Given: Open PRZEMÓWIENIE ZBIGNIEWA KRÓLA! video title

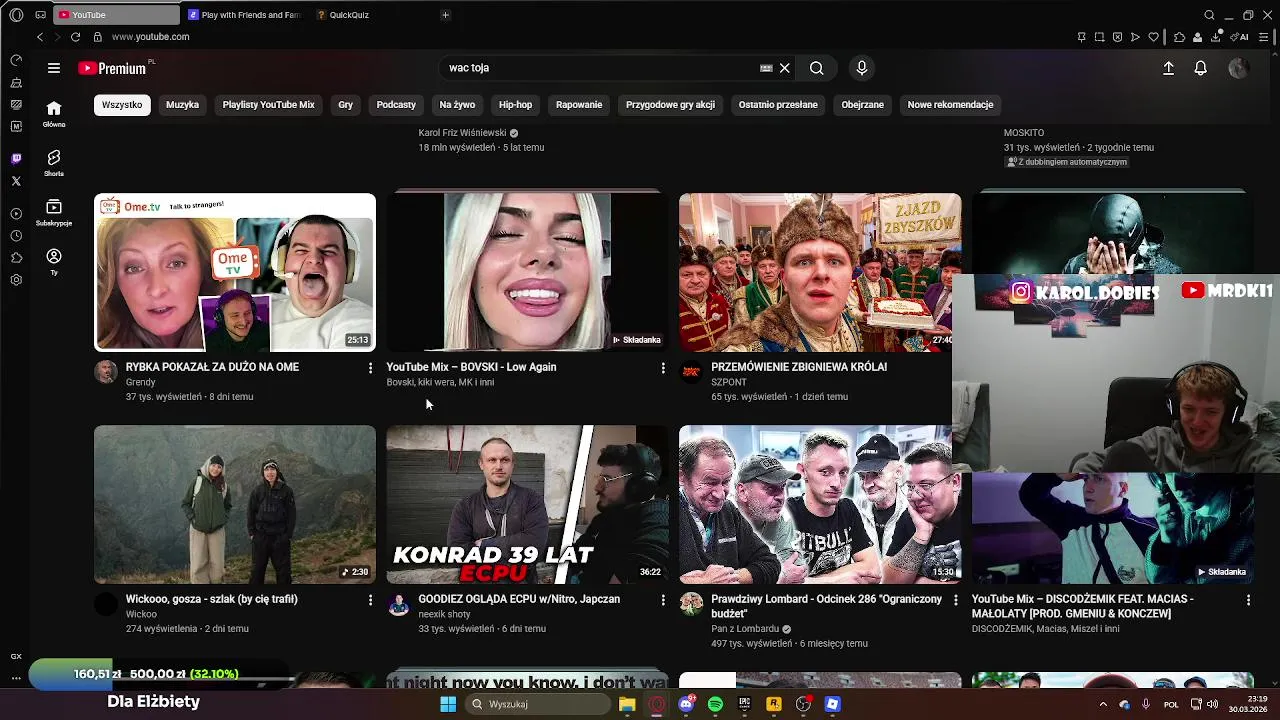Looking at the screenshot, I should [799, 367].
